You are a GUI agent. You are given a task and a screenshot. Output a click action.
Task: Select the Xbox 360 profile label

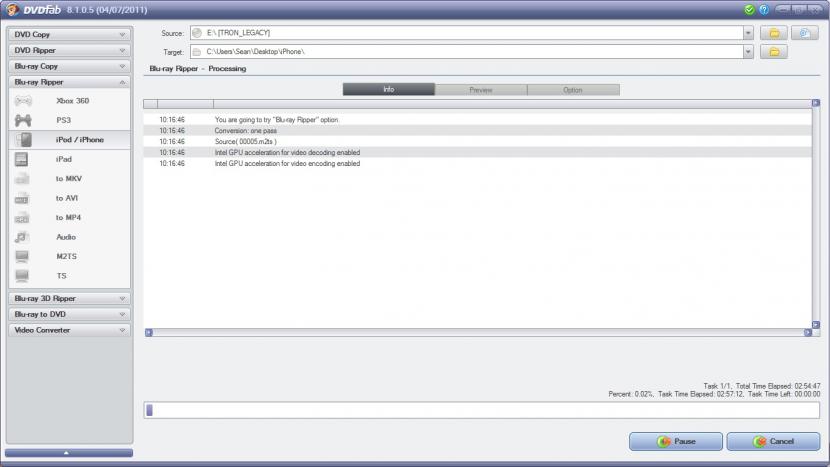tap(73, 101)
